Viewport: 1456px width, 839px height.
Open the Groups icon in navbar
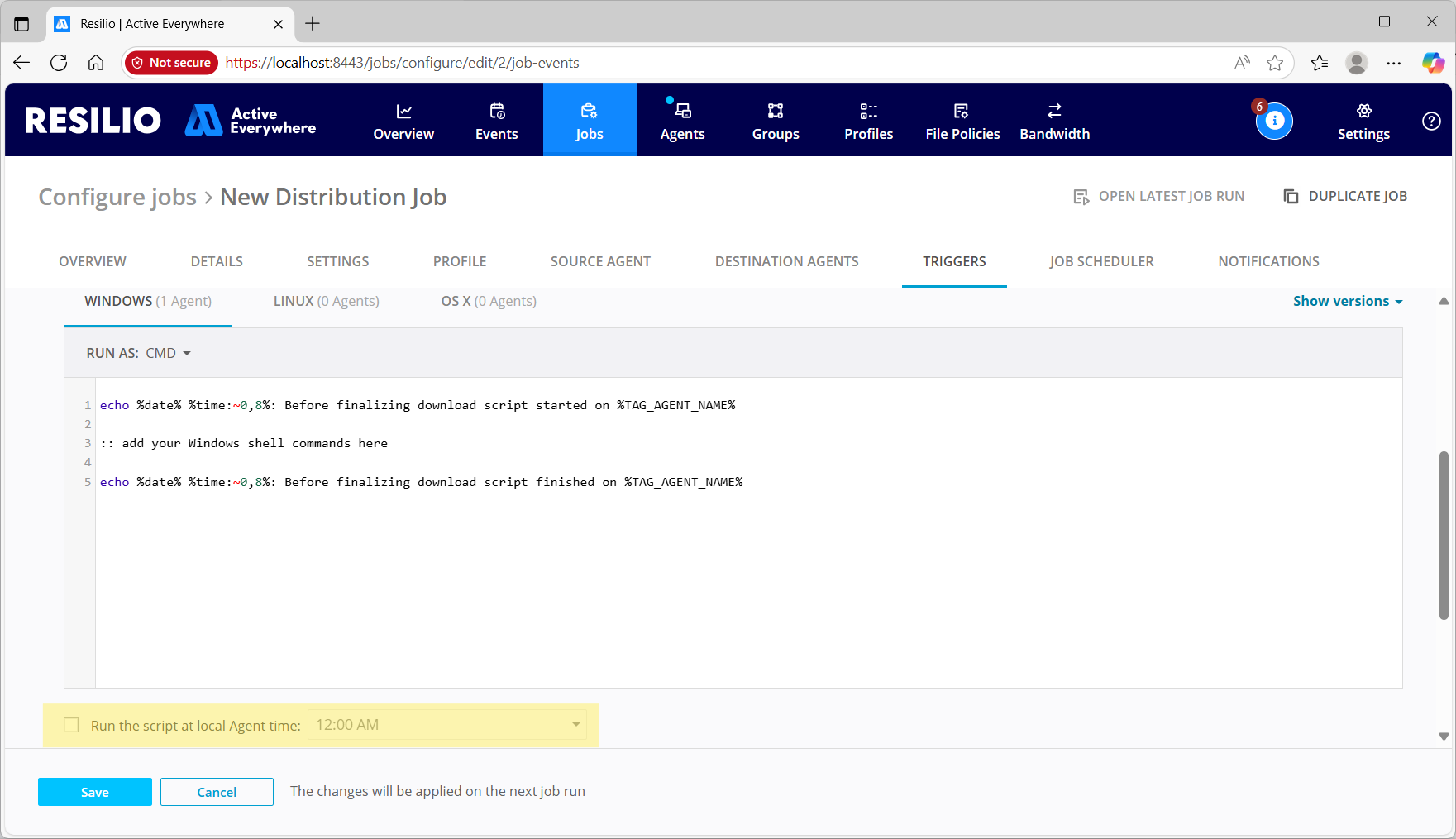(x=775, y=112)
